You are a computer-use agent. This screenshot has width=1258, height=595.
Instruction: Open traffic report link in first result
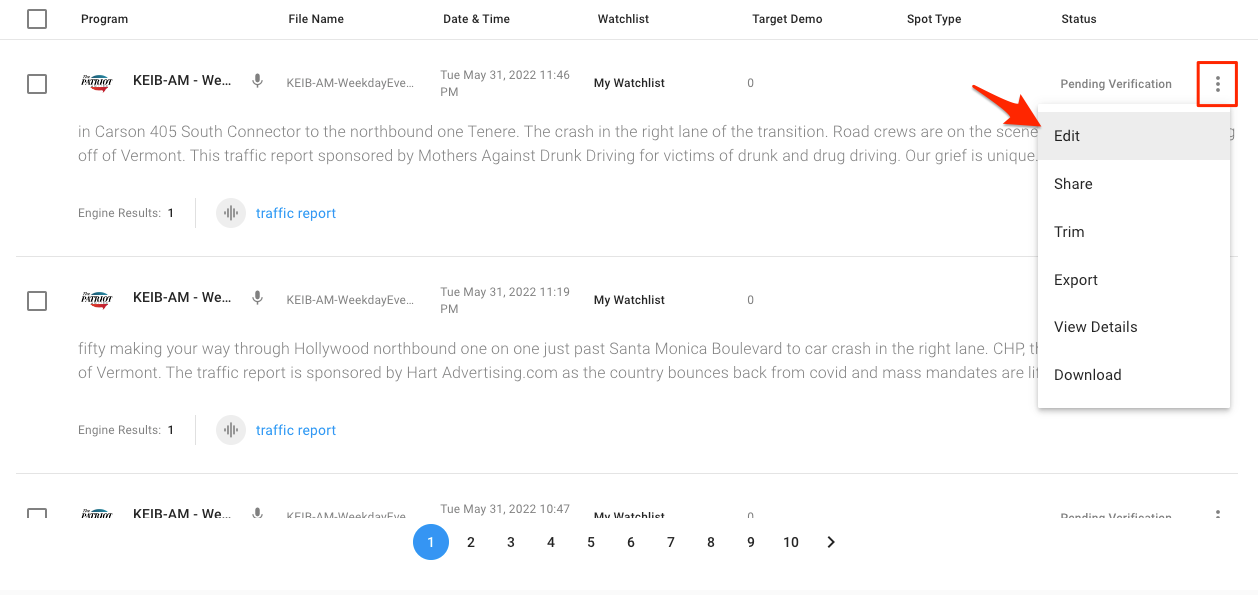coord(296,213)
